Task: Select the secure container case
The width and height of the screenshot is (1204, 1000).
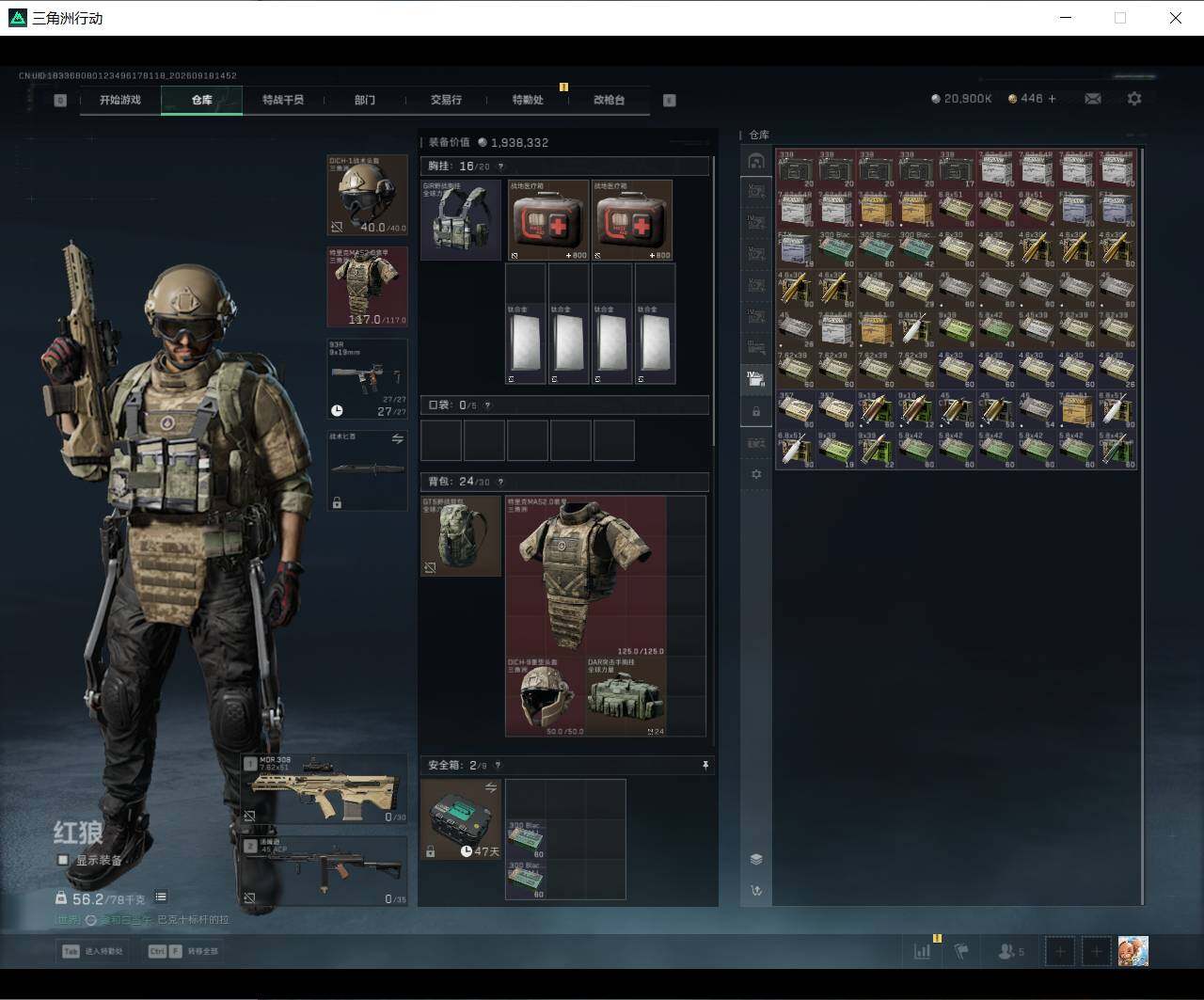Action: click(x=461, y=819)
